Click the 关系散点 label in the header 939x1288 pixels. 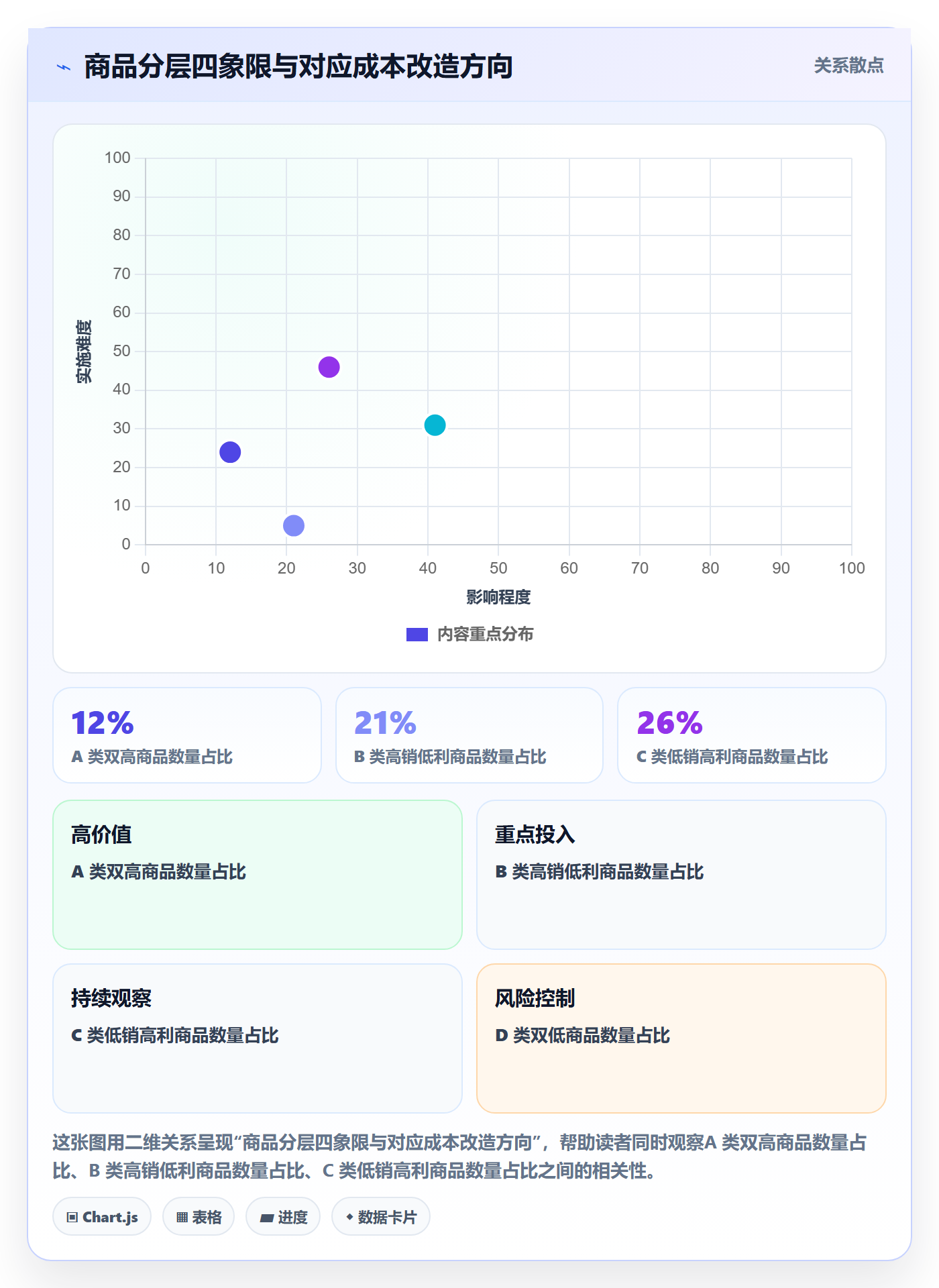pos(848,66)
